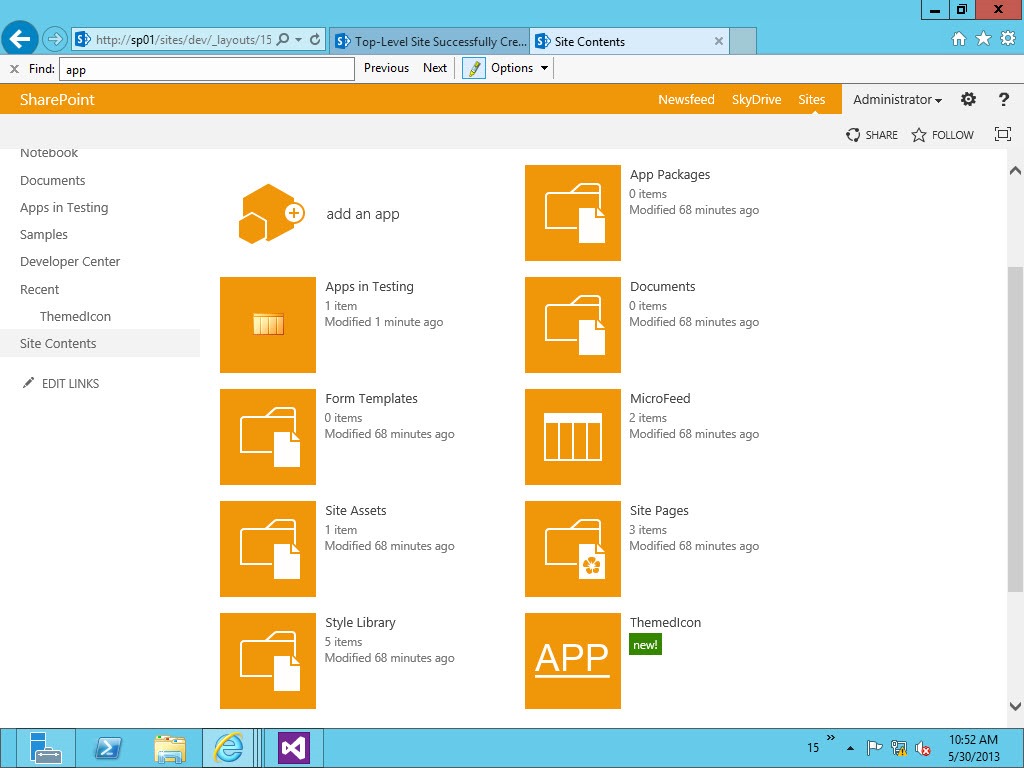
Task: Open the Apps in Testing library tile
Action: (268, 324)
